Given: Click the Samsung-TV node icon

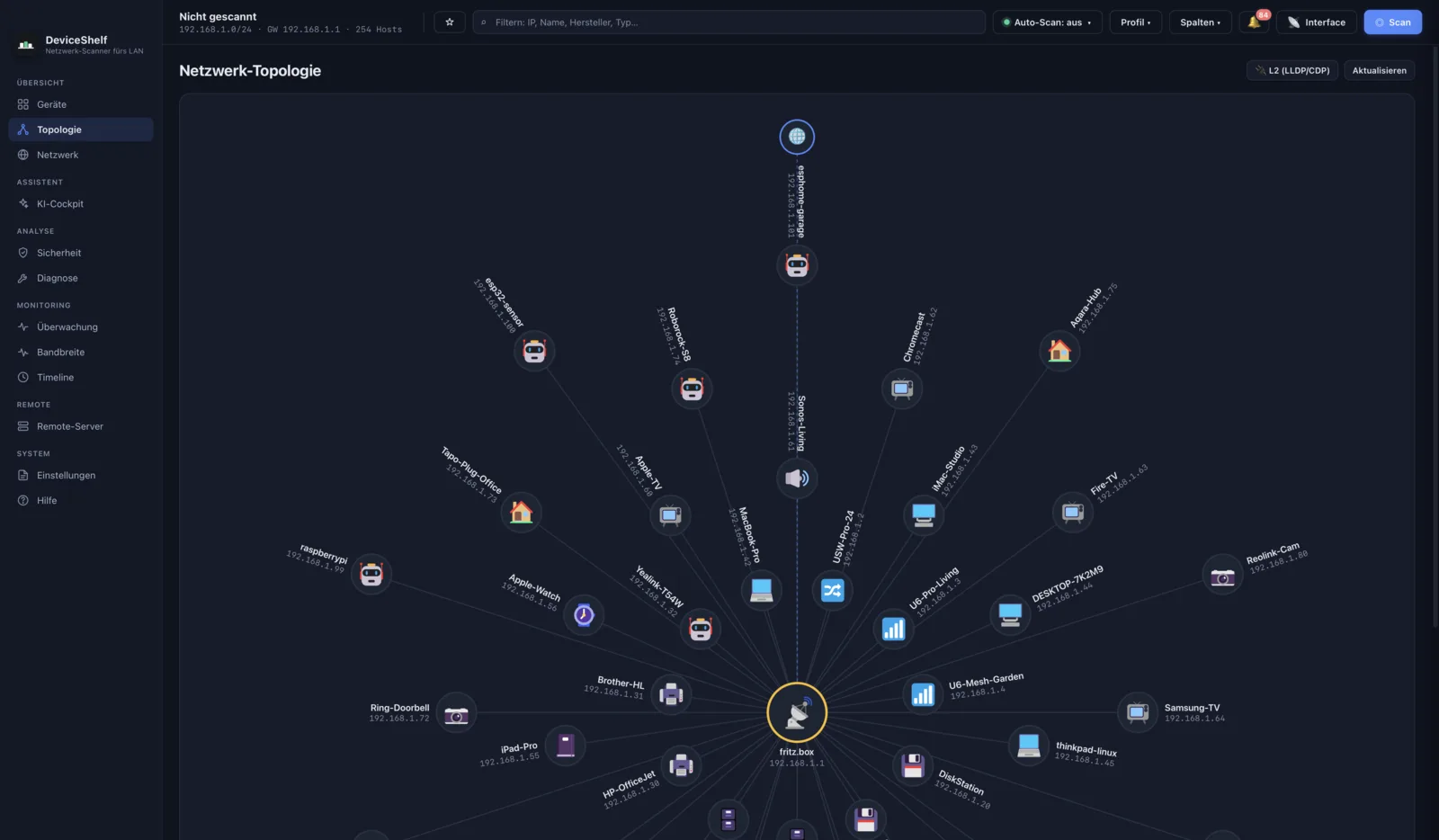Looking at the screenshot, I should coord(1138,712).
